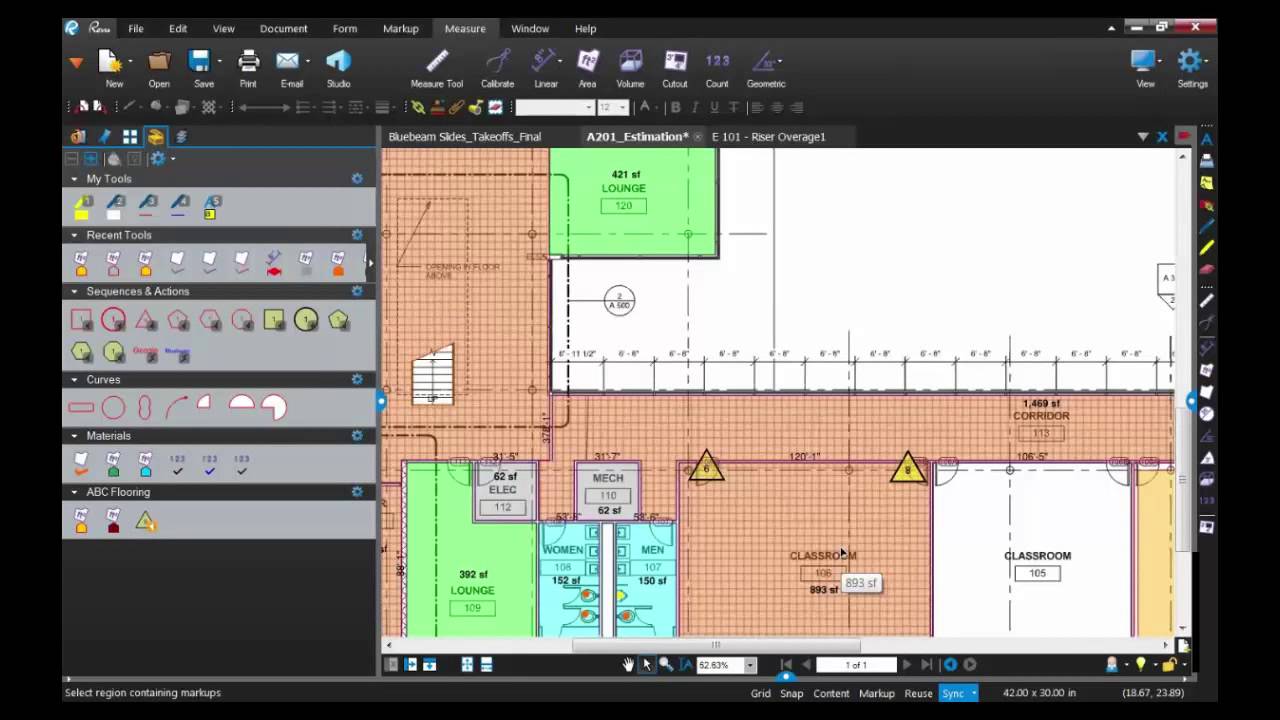Open the Markup menu
Viewport: 1280px width, 720px height.
pyautogui.click(x=401, y=29)
